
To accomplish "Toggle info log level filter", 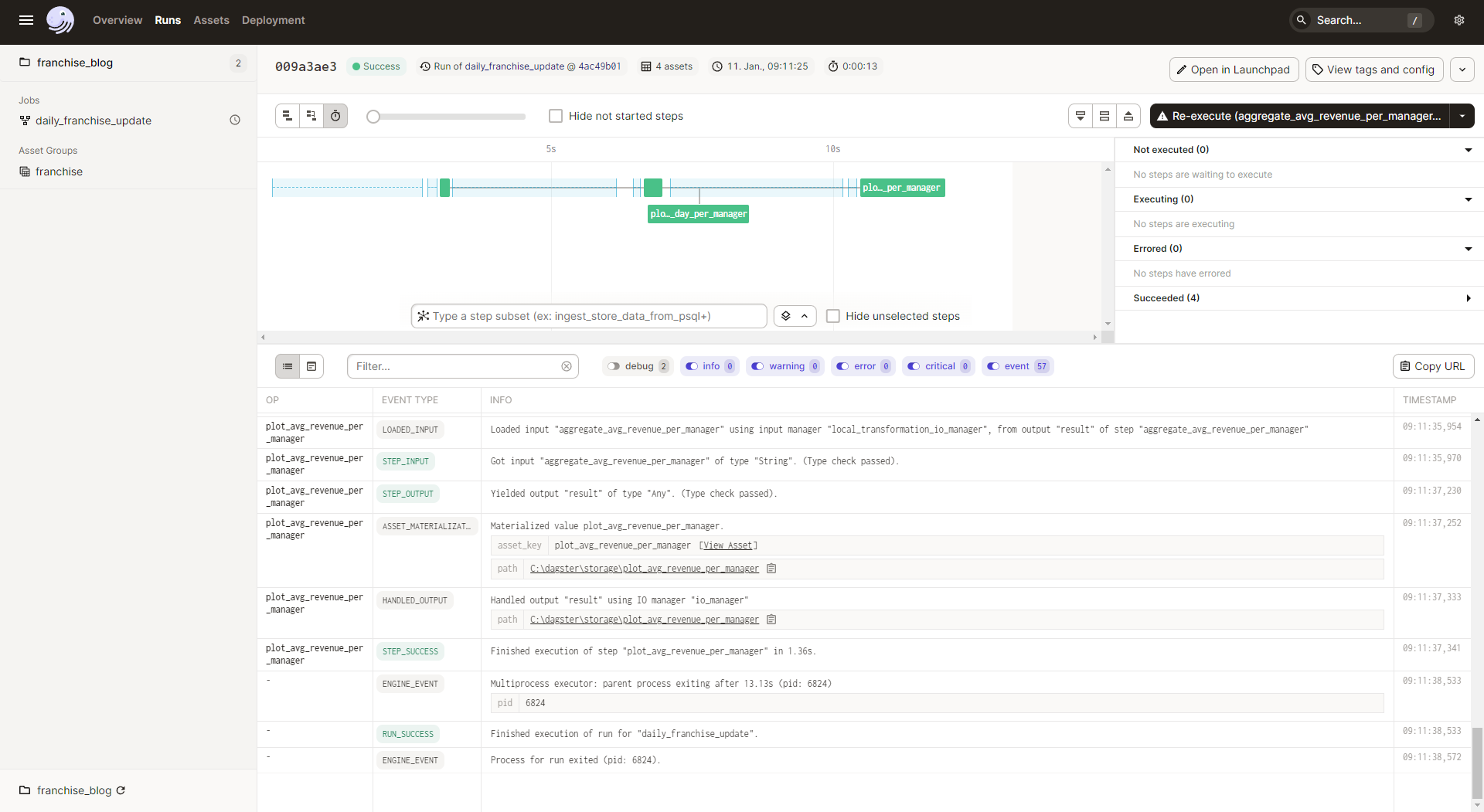I will [x=710, y=366].
